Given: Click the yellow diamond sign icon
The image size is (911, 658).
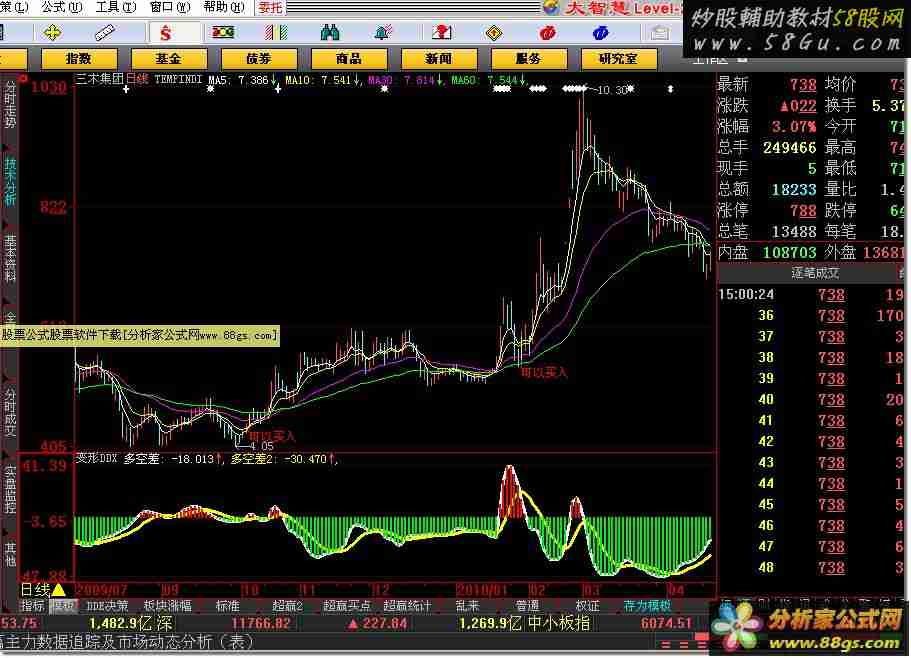Looking at the screenshot, I should point(494,33).
